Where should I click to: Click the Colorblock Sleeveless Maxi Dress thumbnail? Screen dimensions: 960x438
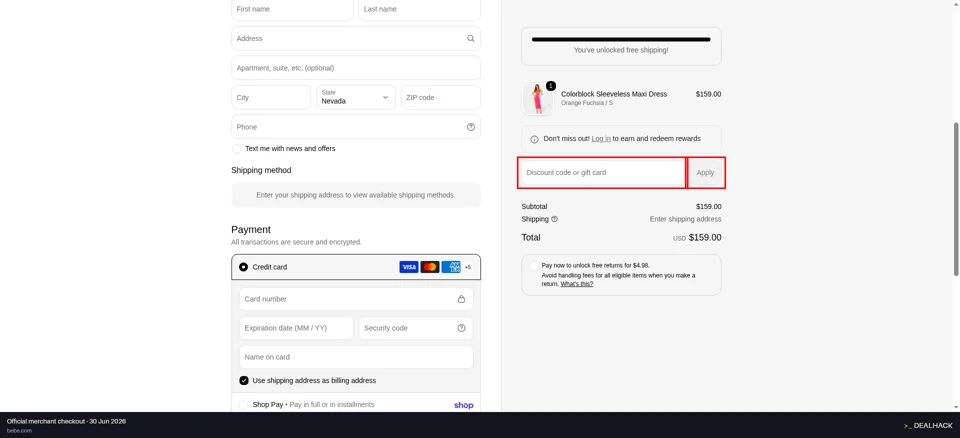[x=538, y=99]
